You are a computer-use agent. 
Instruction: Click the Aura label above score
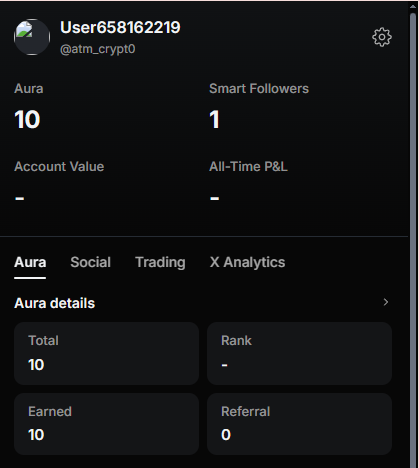(x=29, y=89)
